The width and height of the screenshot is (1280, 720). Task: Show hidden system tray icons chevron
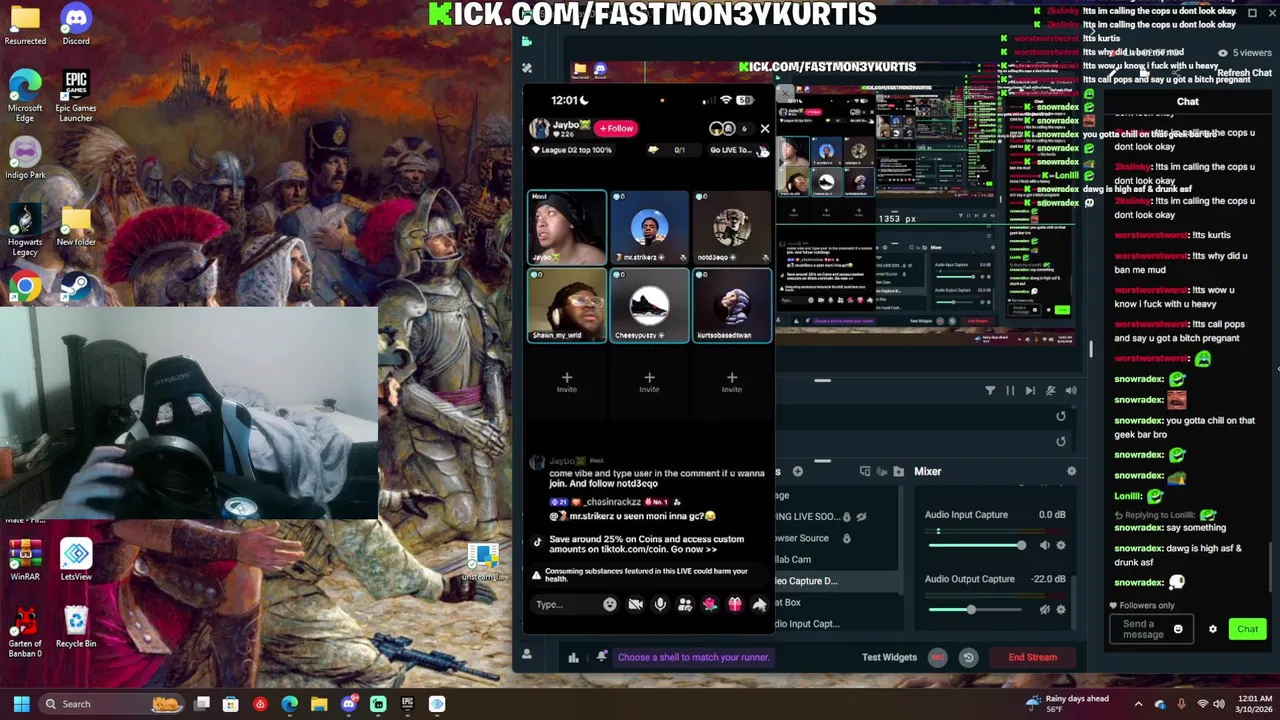coord(1137,704)
